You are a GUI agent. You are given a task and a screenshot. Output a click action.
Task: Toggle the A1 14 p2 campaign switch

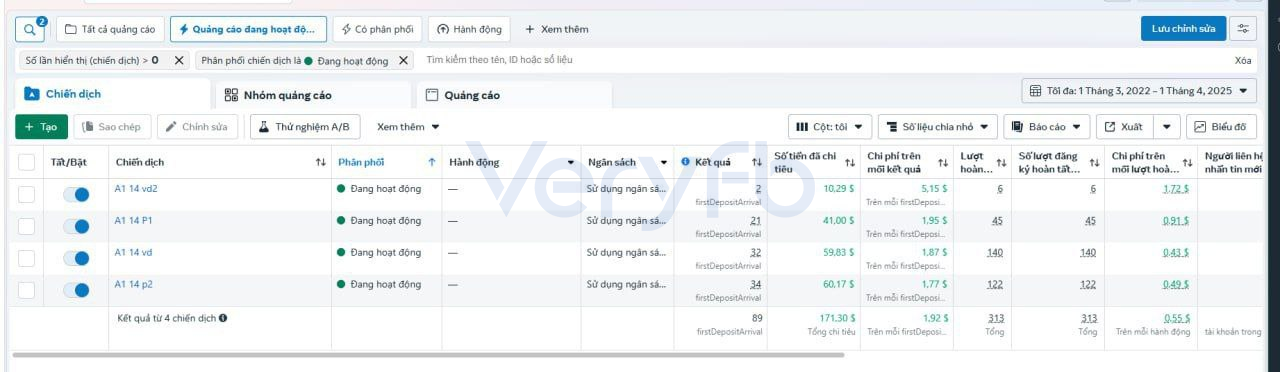click(76, 290)
